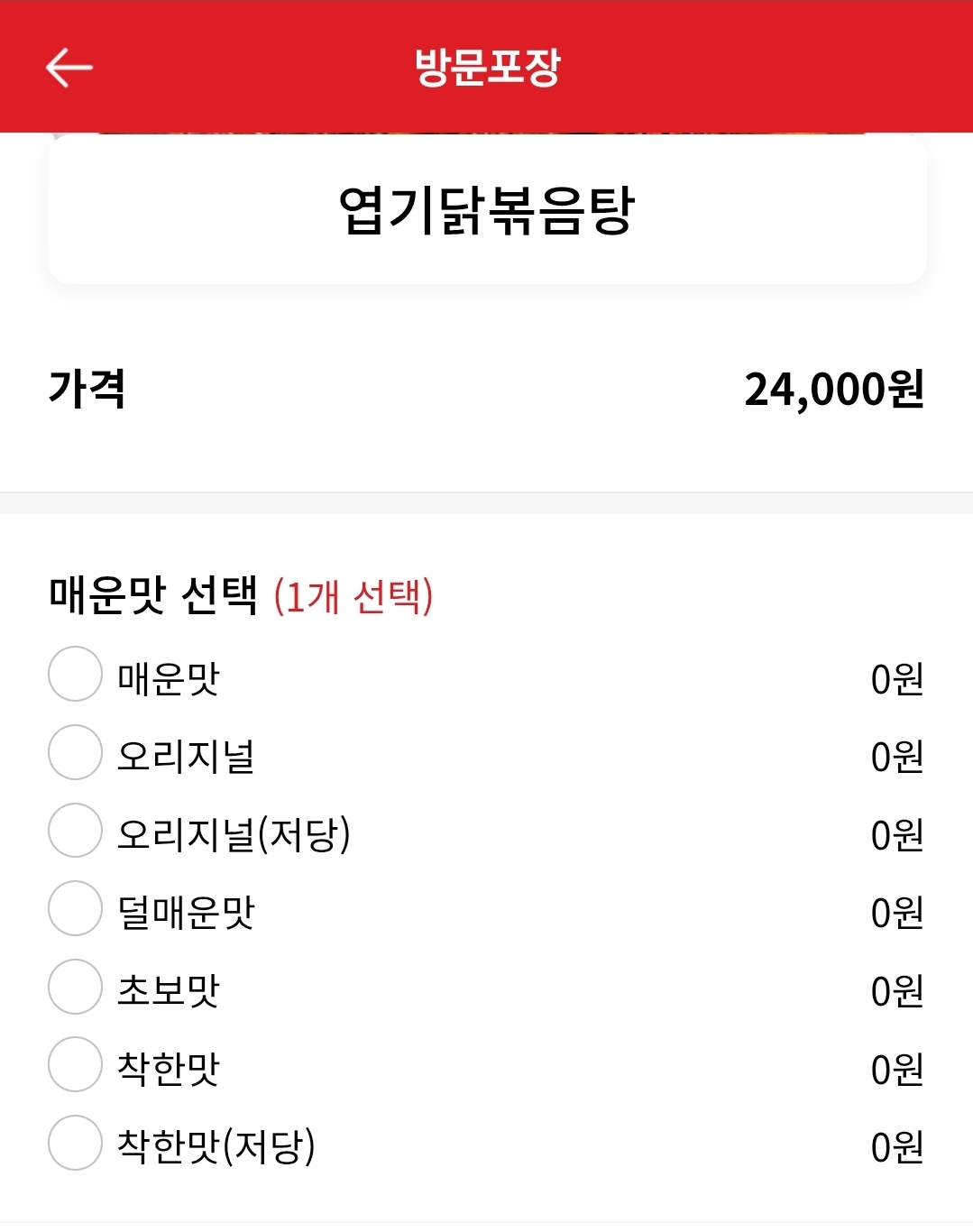The height and width of the screenshot is (1232, 973).
Task: Click the 방문포장 header title
Action: click(x=487, y=68)
